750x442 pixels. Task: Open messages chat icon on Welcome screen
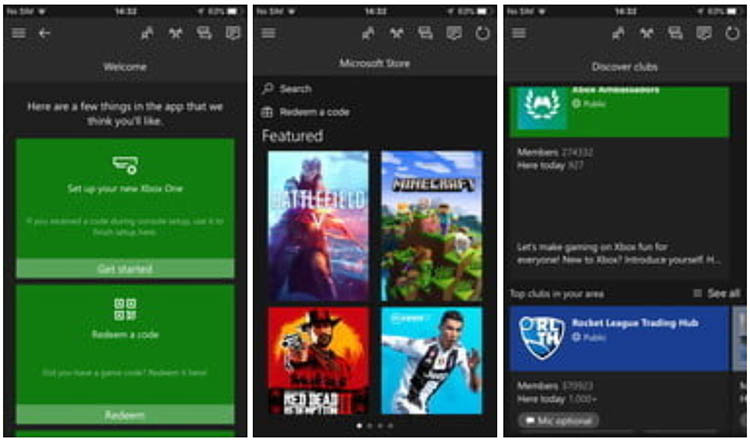[x=204, y=33]
